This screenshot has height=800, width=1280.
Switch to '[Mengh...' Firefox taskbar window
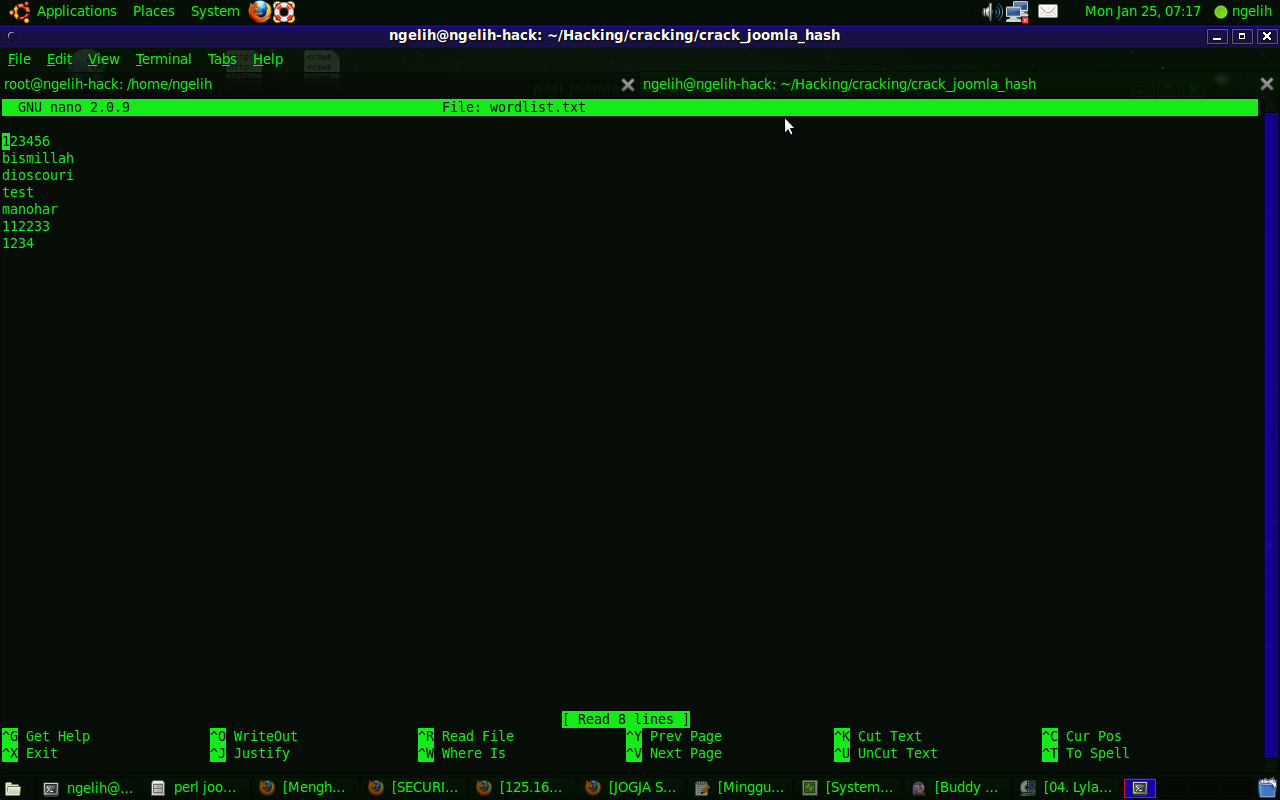[x=304, y=788]
